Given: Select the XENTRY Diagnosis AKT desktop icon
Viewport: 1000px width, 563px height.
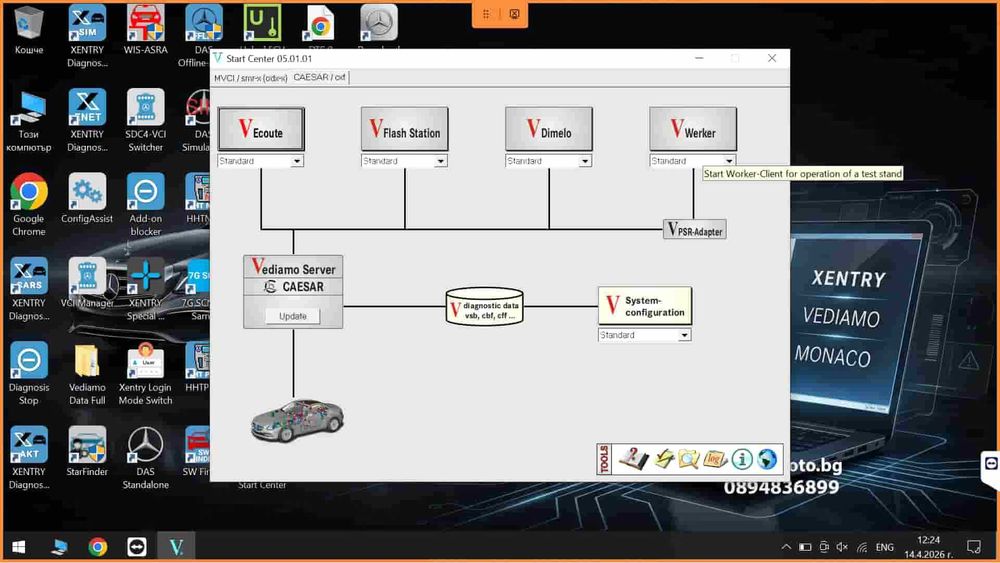Looking at the screenshot, I should point(29,458).
